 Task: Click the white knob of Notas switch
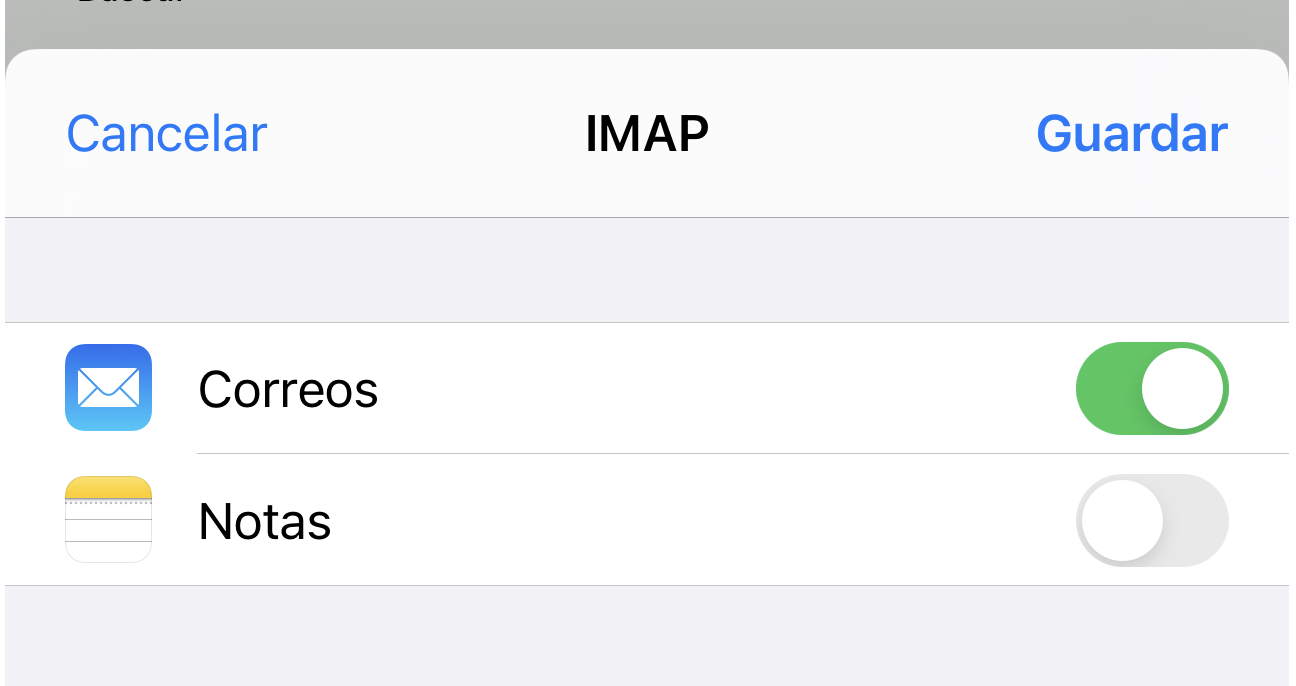click(1122, 520)
